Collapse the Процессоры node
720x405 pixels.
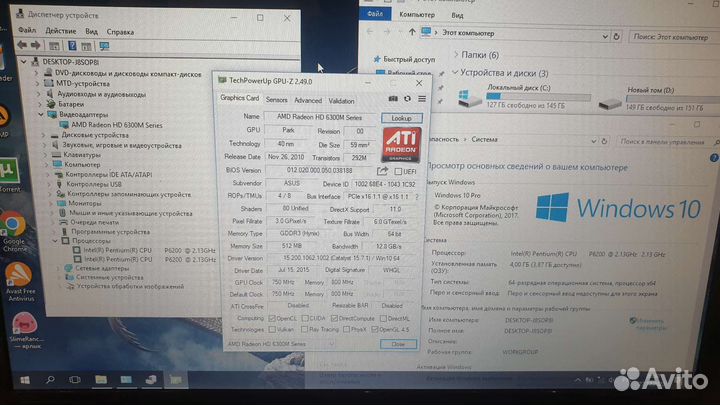[x=55, y=241]
